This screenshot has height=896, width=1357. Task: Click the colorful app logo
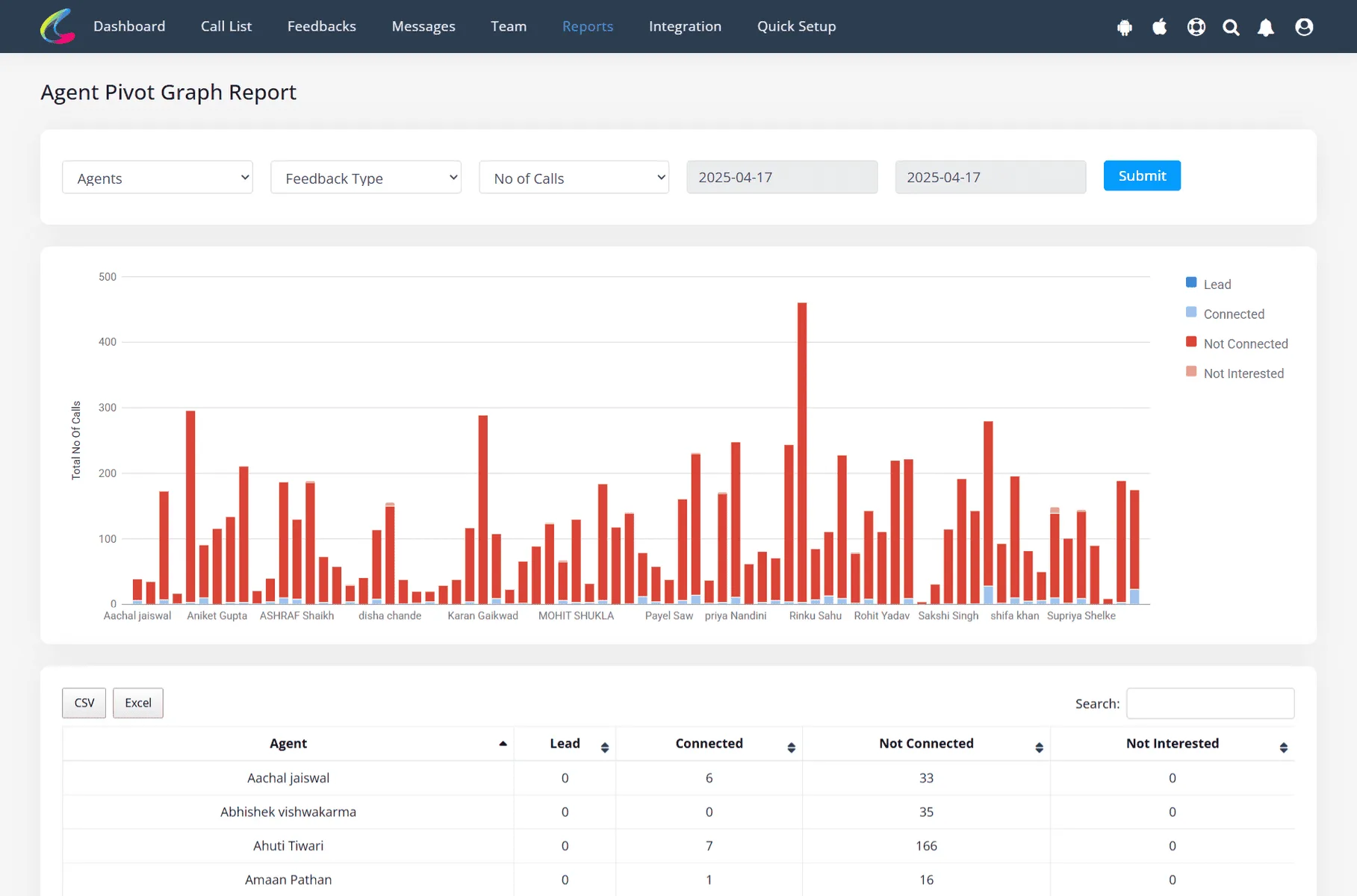[x=58, y=26]
